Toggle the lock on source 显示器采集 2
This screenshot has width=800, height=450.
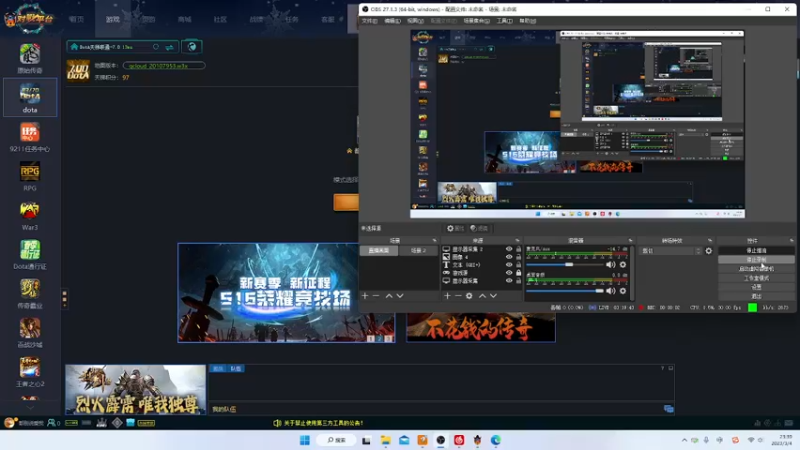518,249
